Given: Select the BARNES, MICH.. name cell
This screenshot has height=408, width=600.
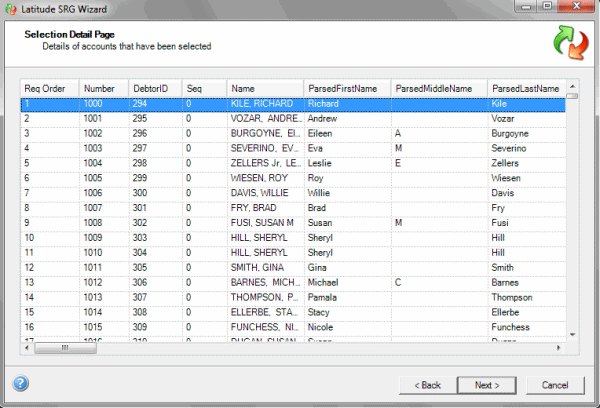Looking at the screenshot, I should point(266,283).
